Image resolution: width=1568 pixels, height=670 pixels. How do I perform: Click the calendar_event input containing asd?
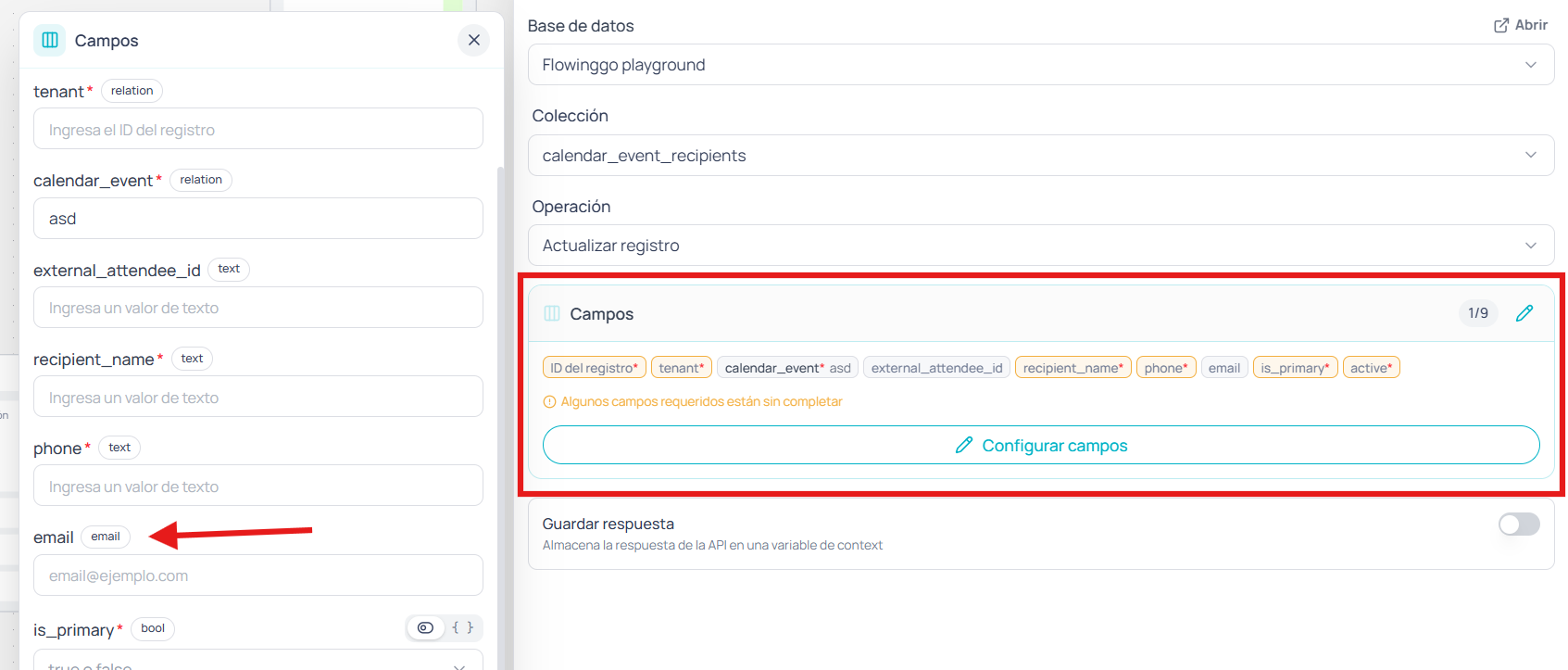258,219
